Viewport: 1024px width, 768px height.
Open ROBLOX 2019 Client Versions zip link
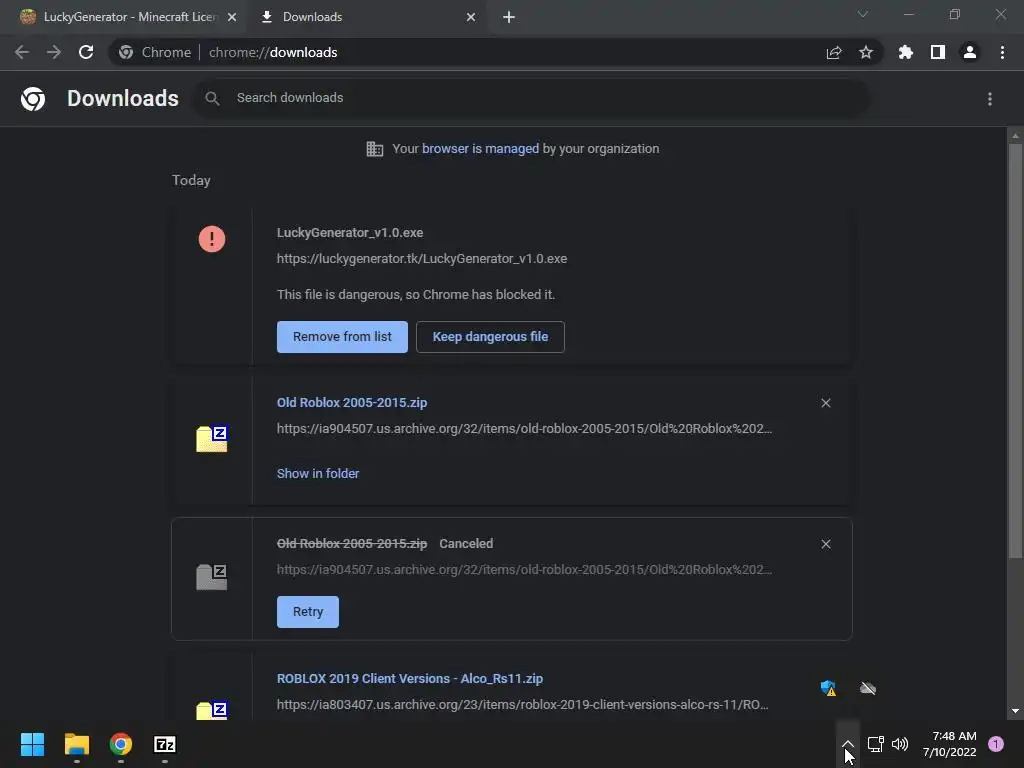410,679
